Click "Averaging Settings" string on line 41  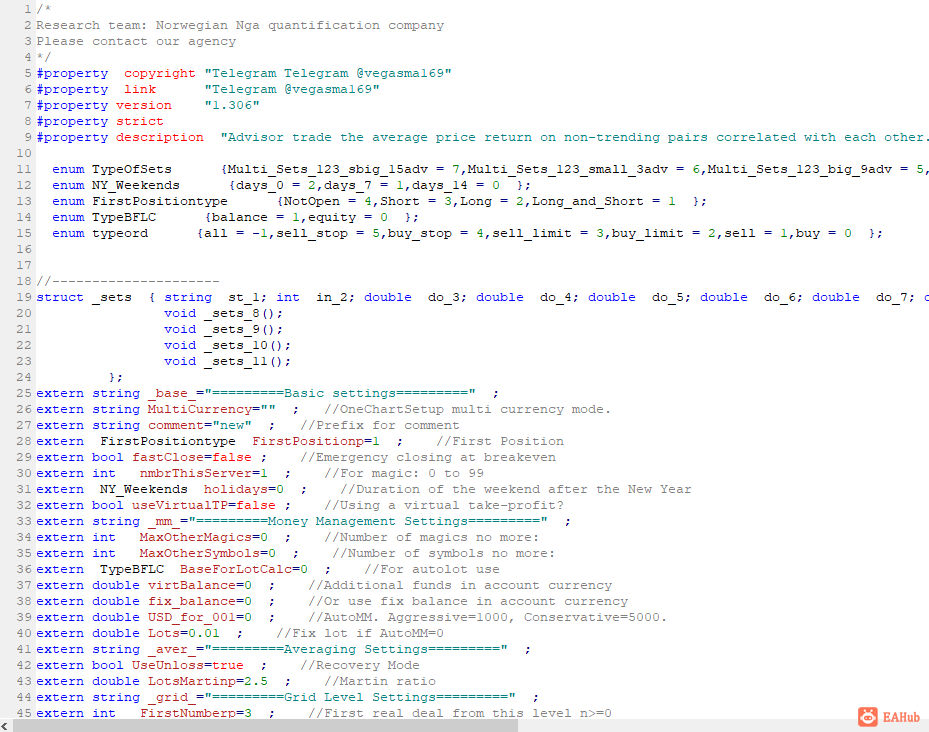pos(355,649)
